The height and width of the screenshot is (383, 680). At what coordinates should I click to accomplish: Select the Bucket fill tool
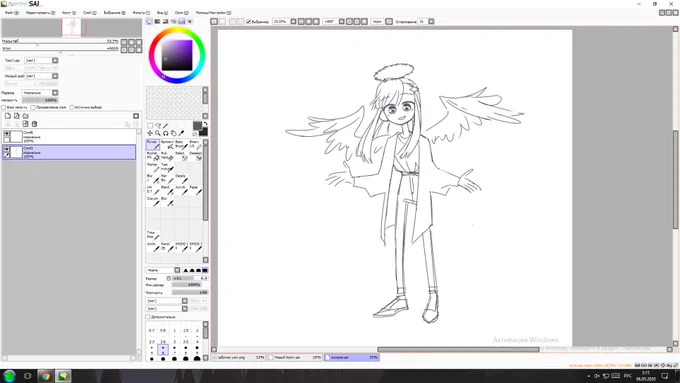153,156
